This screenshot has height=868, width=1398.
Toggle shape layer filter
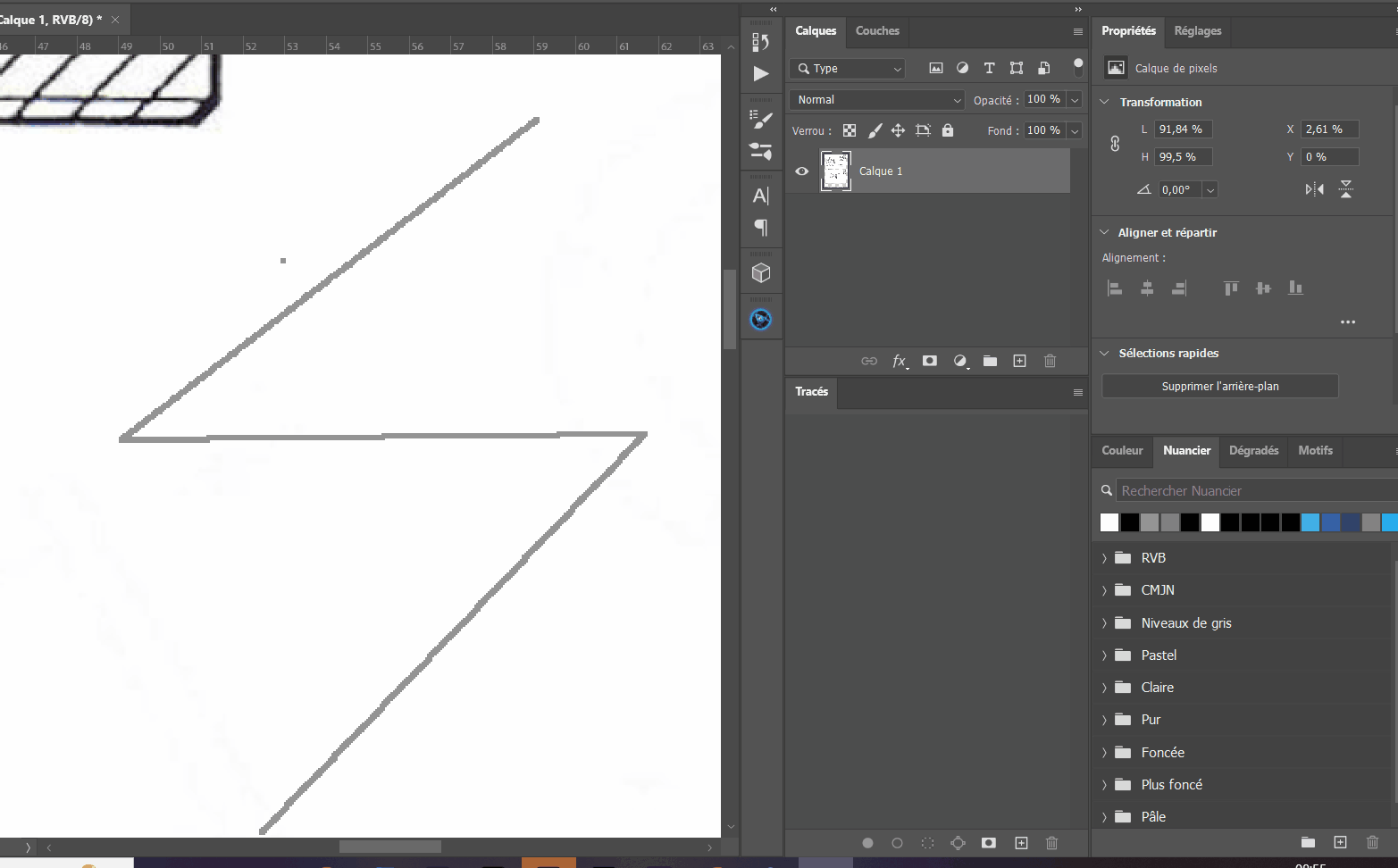pyautogui.click(x=1017, y=68)
